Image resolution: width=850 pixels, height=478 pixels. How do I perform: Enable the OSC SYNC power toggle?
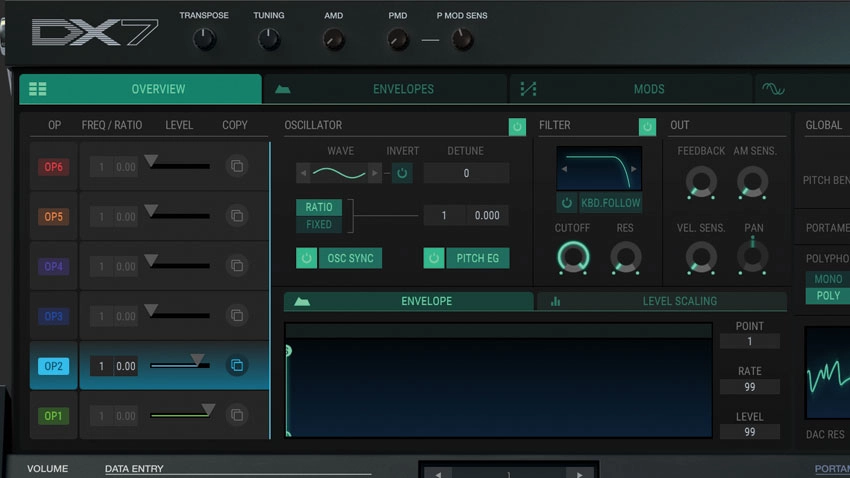[306, 258]
